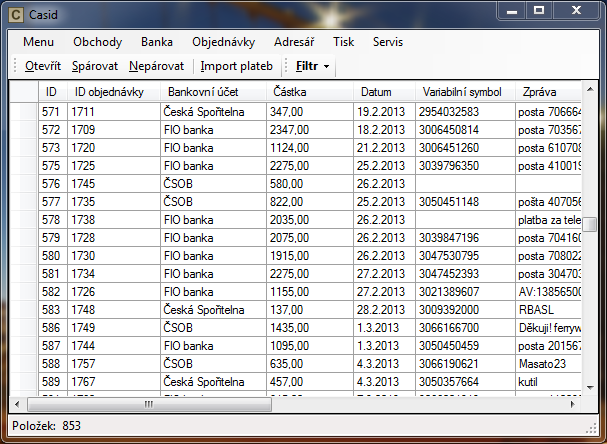Click the Import plateb button
This screenshot has height=444, width=607.
[x=236, y=66]
